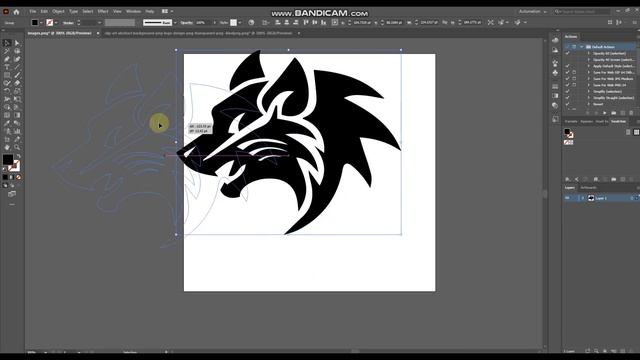640x360 pixels.
Task: Open the stroke color dropdown in control bar
Action: [x=56, y=23]
